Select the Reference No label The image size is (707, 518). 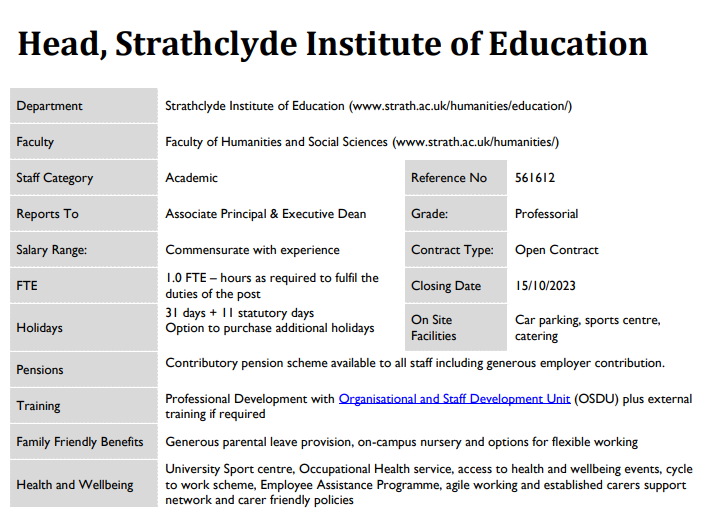tap(456, 178)
